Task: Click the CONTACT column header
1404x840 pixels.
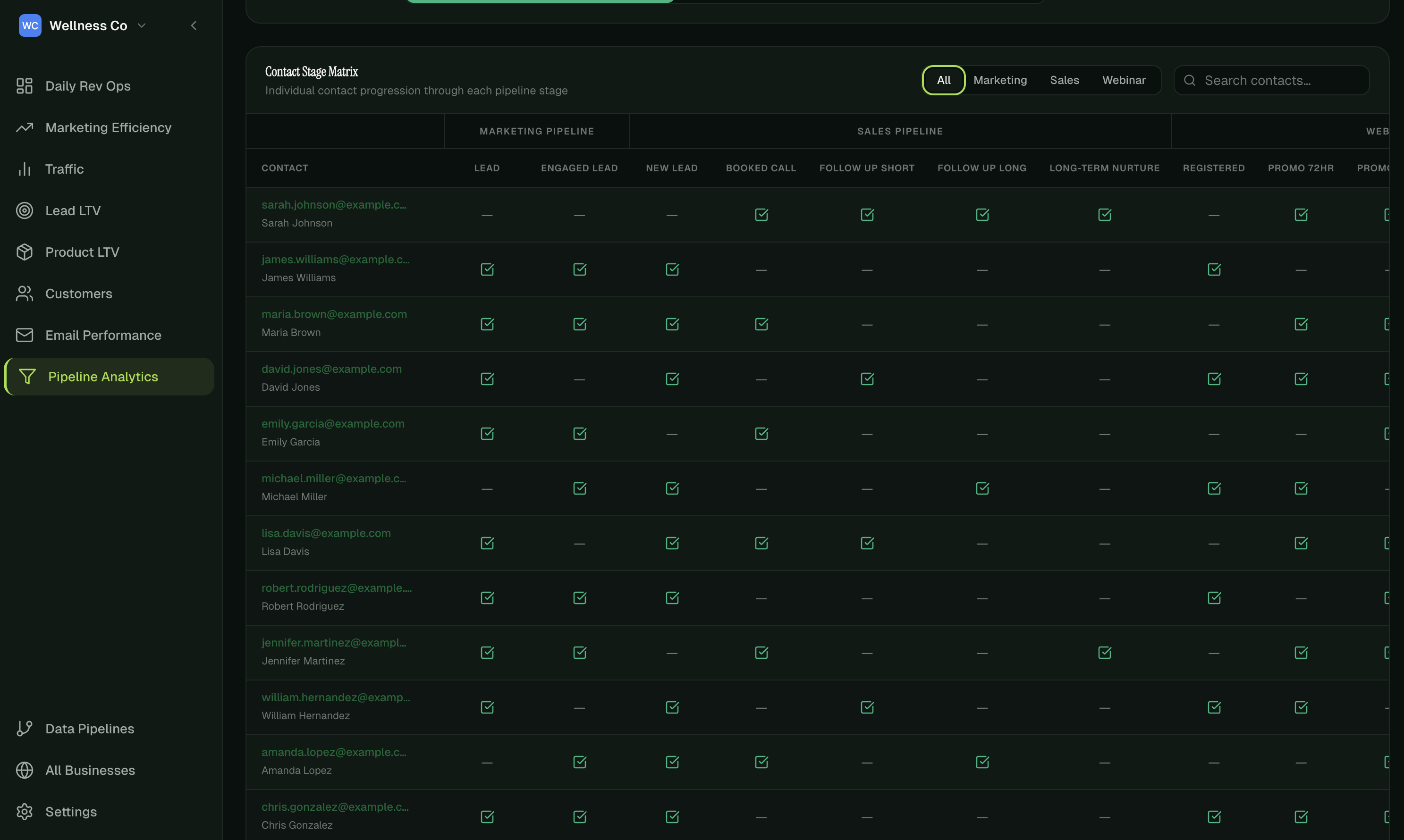Action: coord(285,168)
